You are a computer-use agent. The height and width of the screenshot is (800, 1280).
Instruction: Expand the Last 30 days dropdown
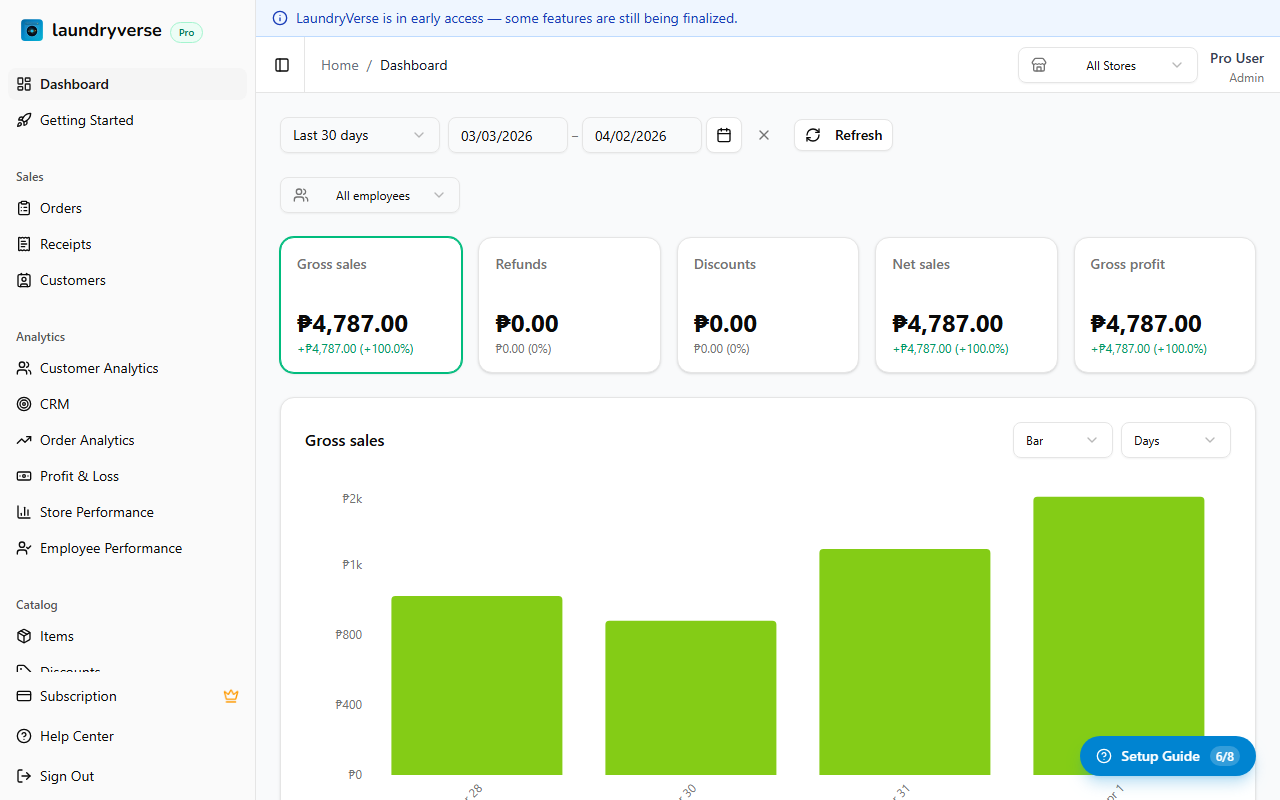(x=359, y=135)
